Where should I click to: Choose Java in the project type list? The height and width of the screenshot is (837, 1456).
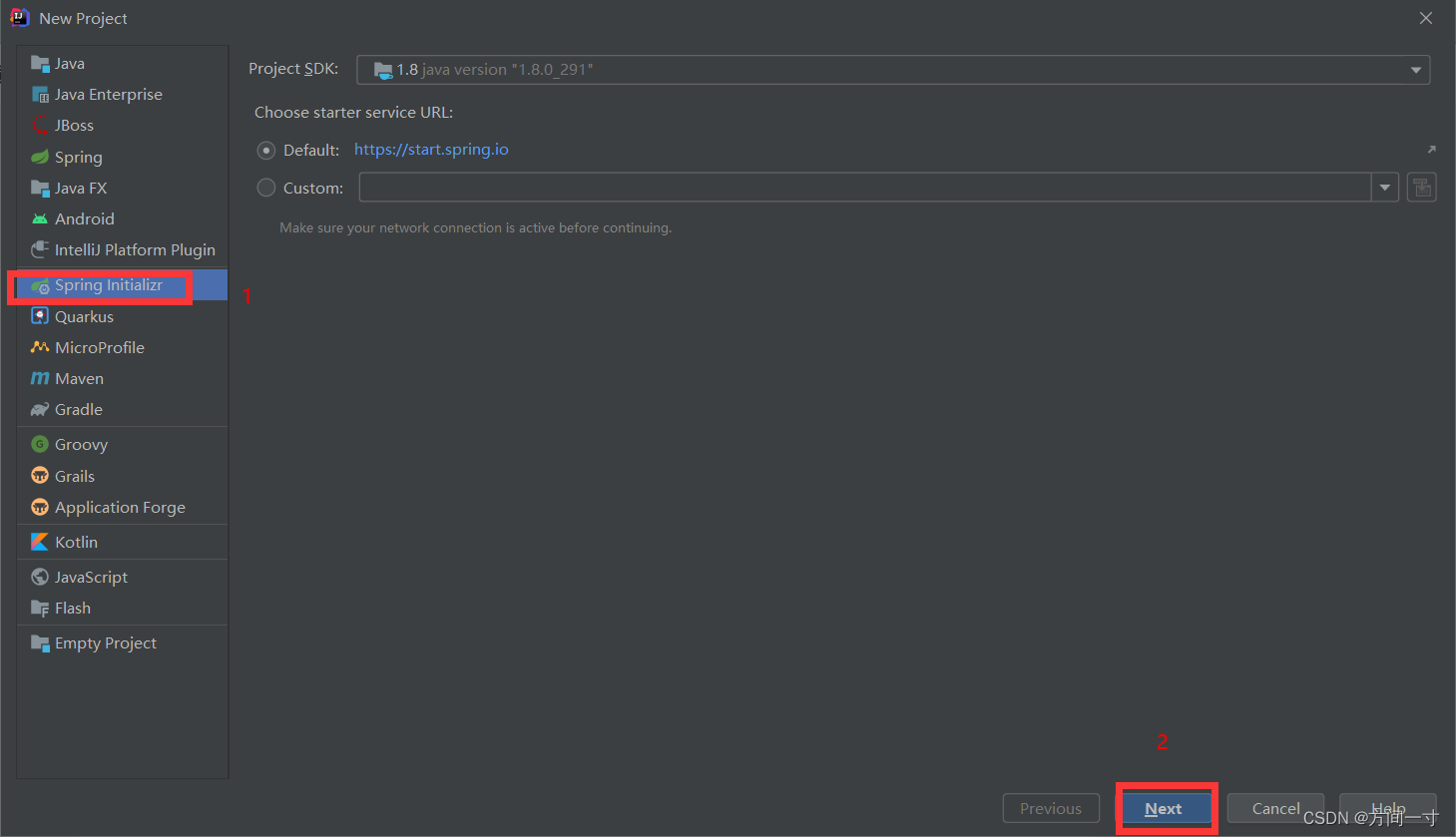click(x=70, y=64)
